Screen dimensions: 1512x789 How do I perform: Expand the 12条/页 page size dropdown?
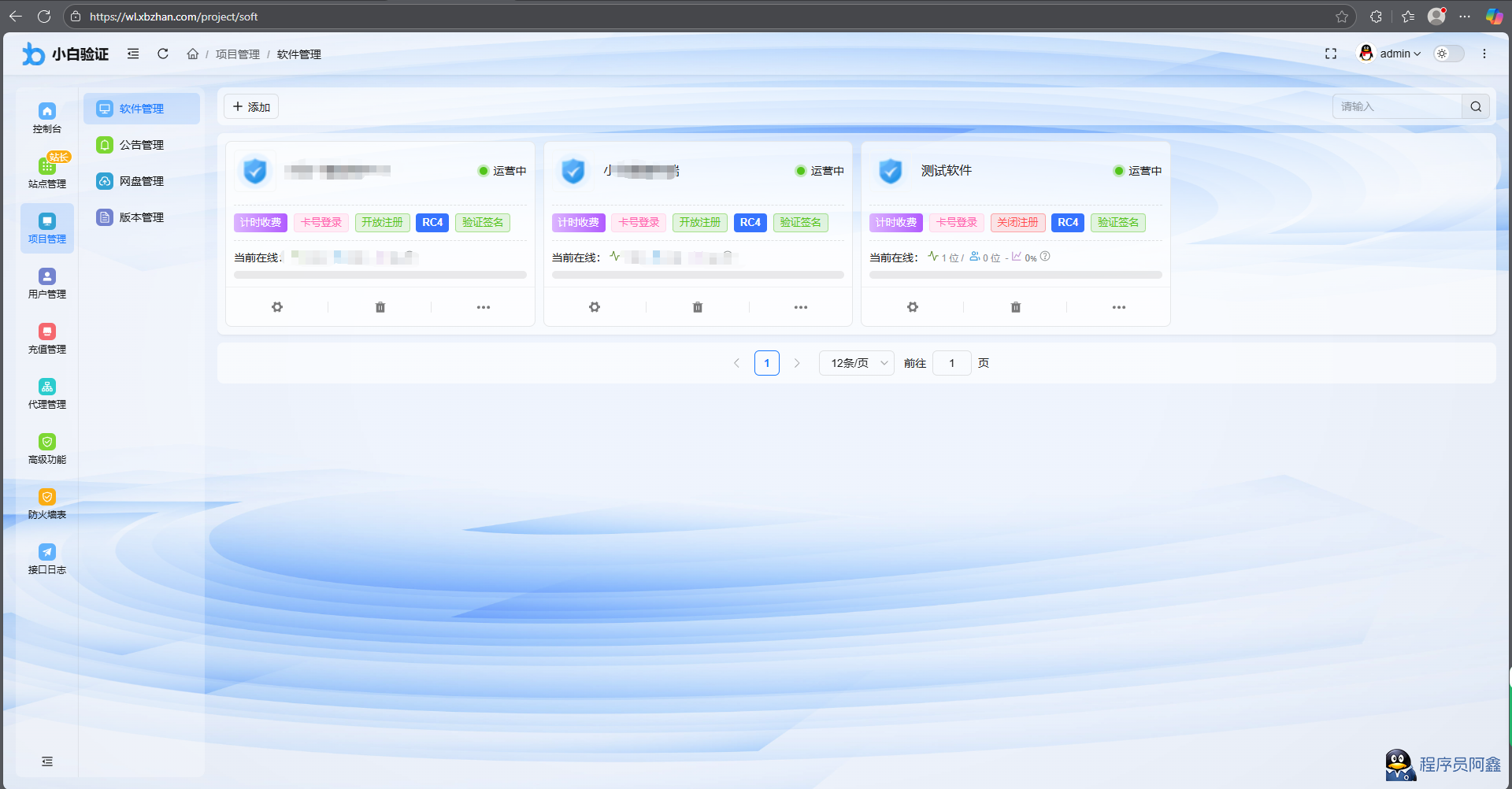coord(857,363)
